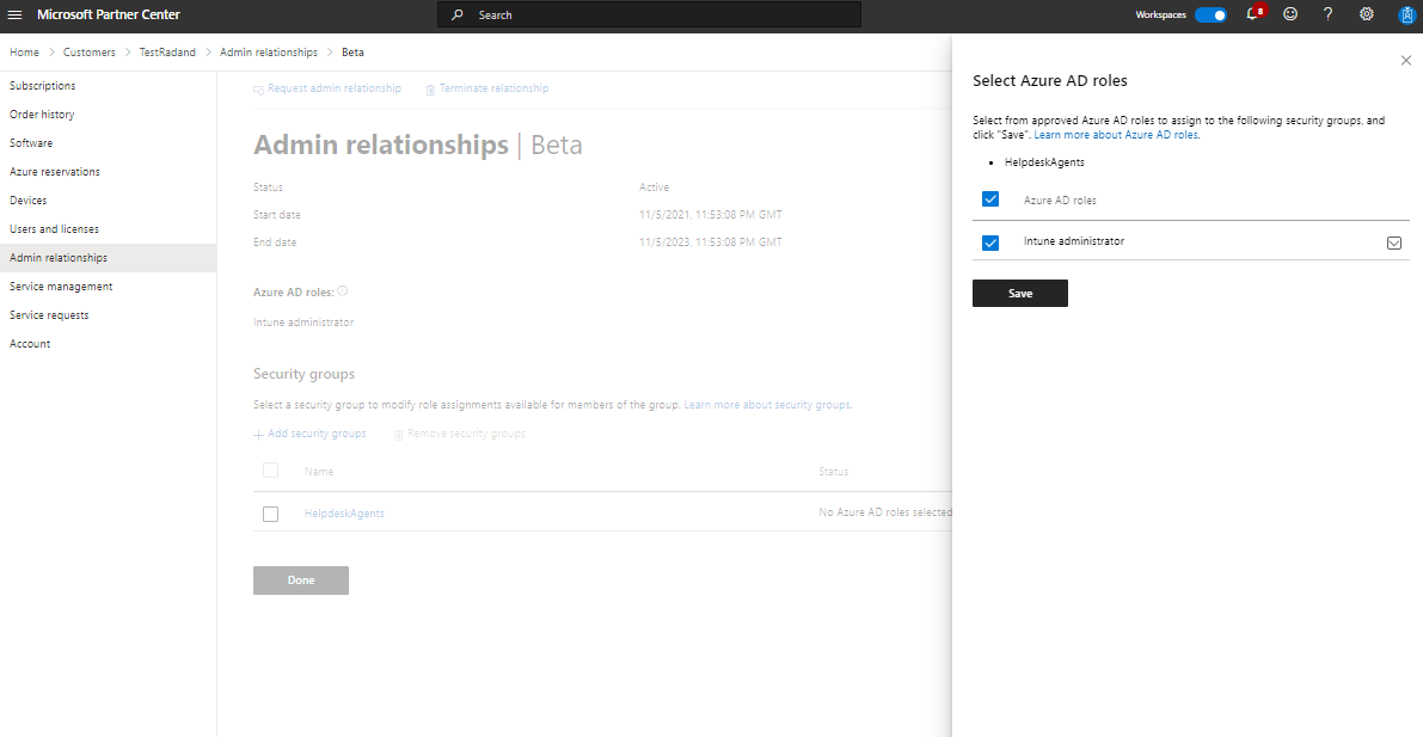Go to Customers breadcrumb
The height and width of the screenshot is (737, 1423).
[89, 52]
